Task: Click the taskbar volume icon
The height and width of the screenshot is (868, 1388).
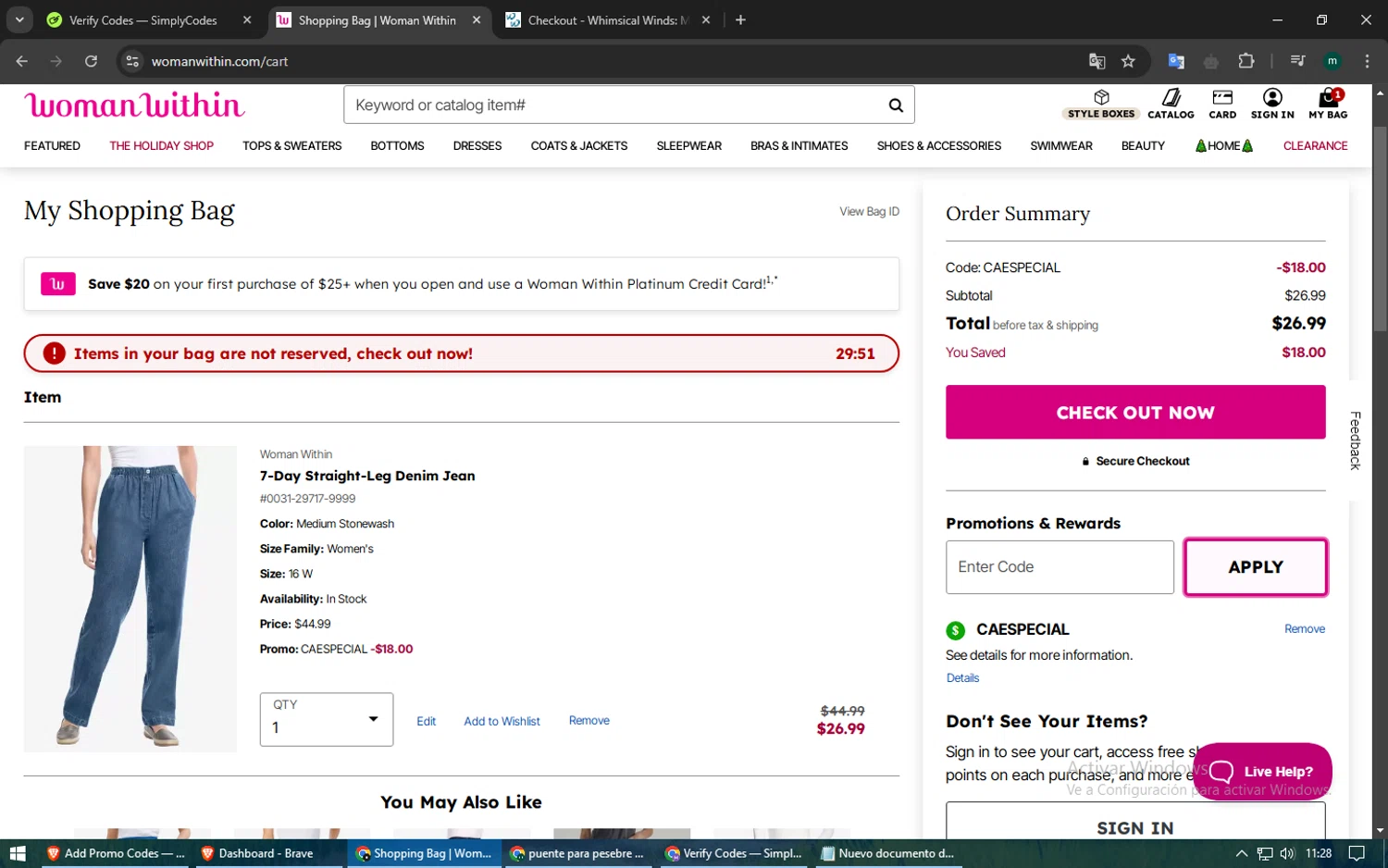Action: 1287,853
